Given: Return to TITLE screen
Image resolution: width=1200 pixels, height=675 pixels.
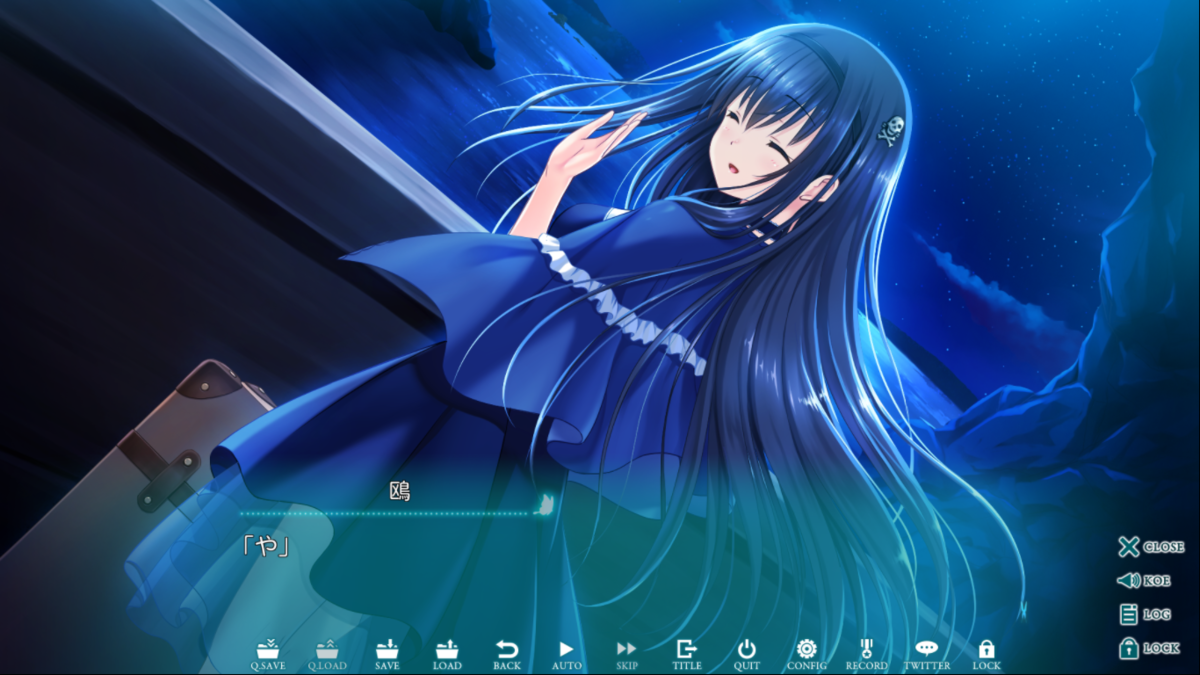Looking at the screenshot, I should click(687, 655).
